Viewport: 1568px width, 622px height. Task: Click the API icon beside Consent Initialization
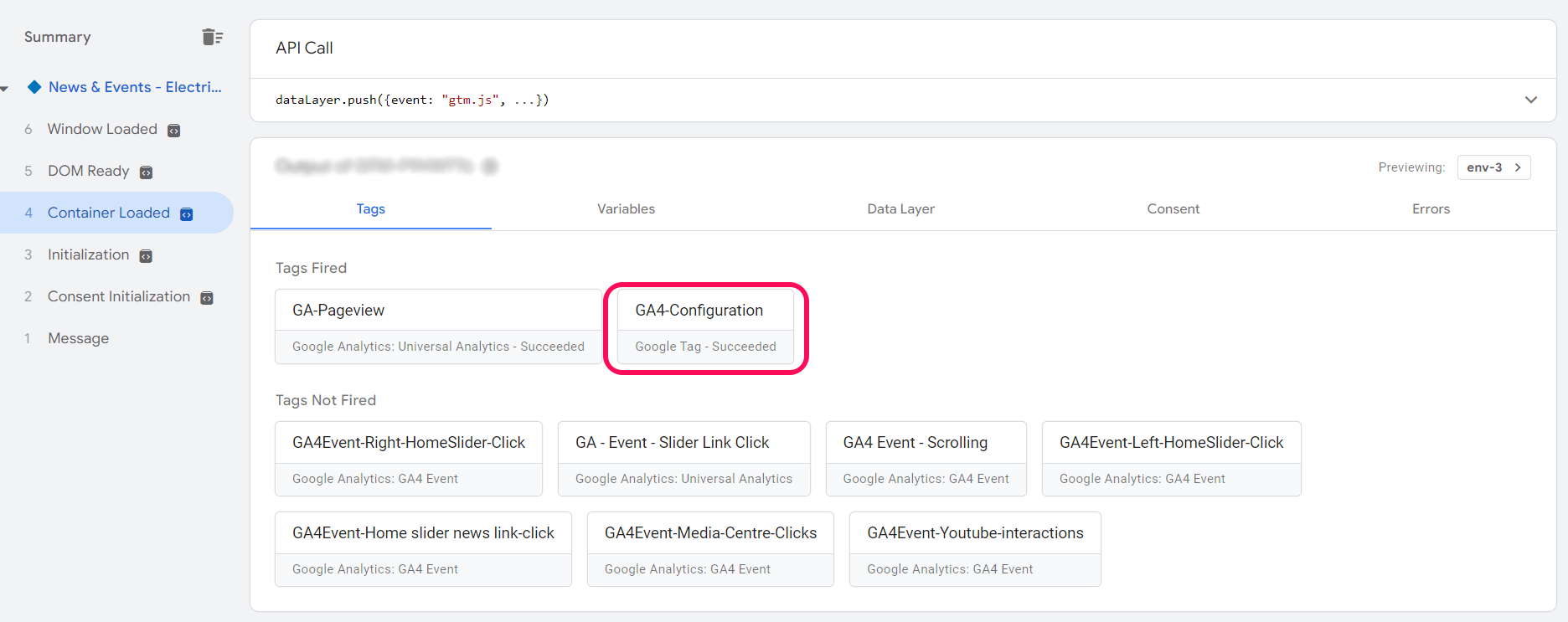click(x=207, y=298)
